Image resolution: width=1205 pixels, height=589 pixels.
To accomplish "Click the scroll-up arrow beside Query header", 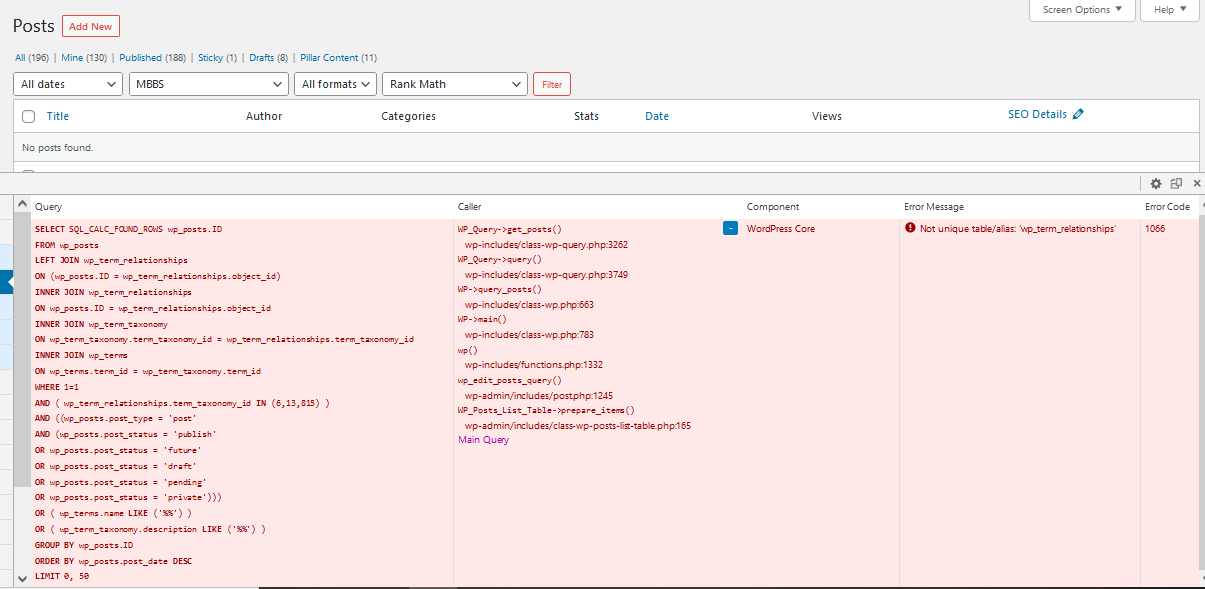I will pos(22,206).
